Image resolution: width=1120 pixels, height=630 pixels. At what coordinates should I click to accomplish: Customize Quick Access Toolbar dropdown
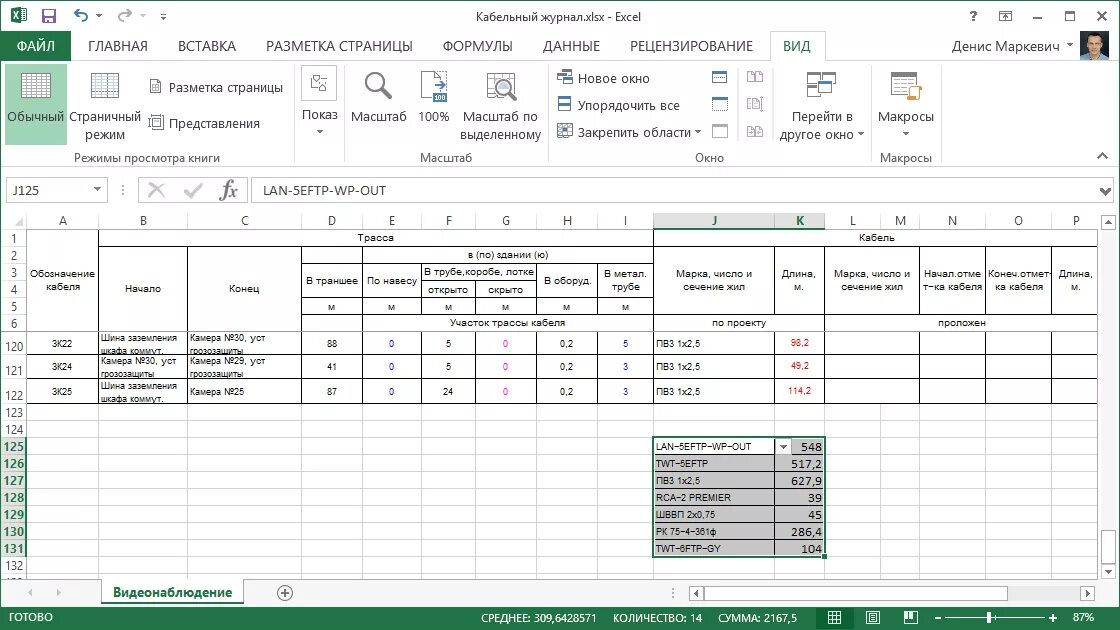tap(164, 16)
